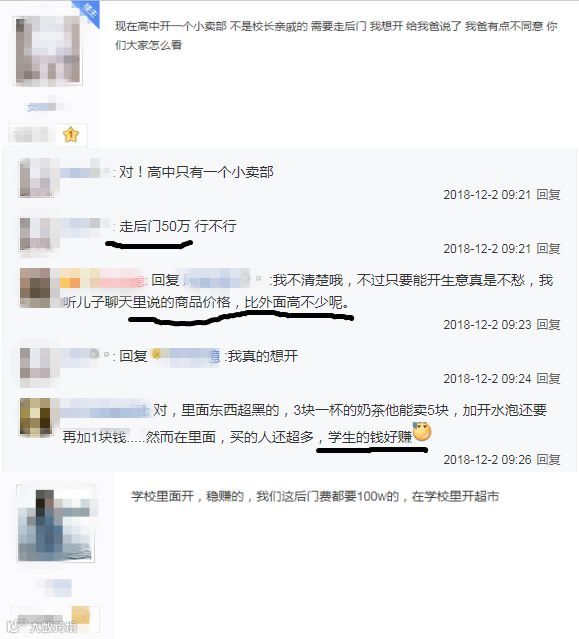
Task: Reply to the 09:26 奶茶 comment
Action: click(548, 460)
